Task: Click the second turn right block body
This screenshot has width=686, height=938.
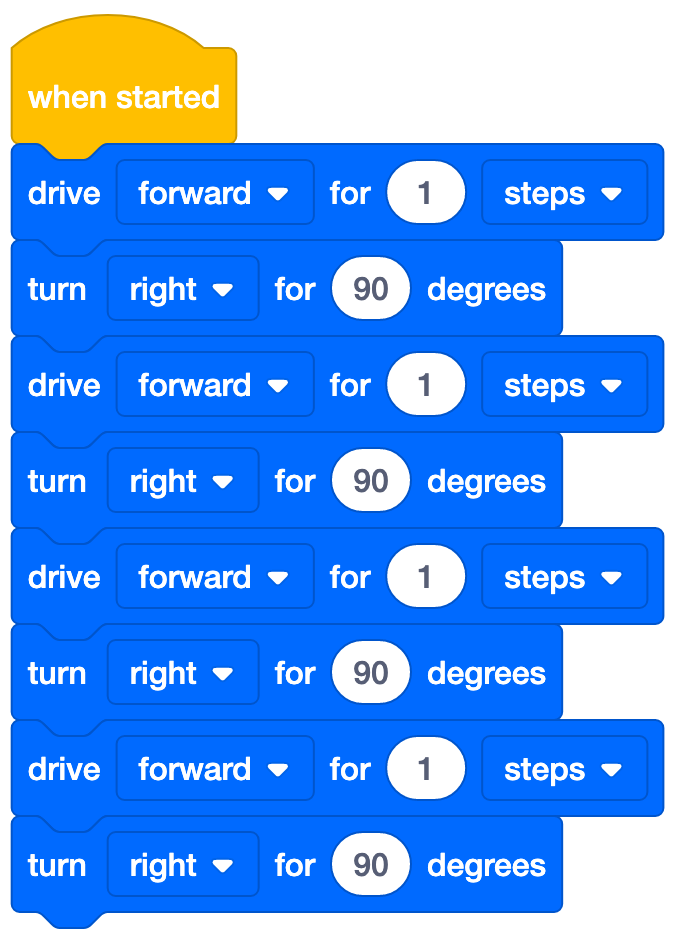Action: [57, 480]
